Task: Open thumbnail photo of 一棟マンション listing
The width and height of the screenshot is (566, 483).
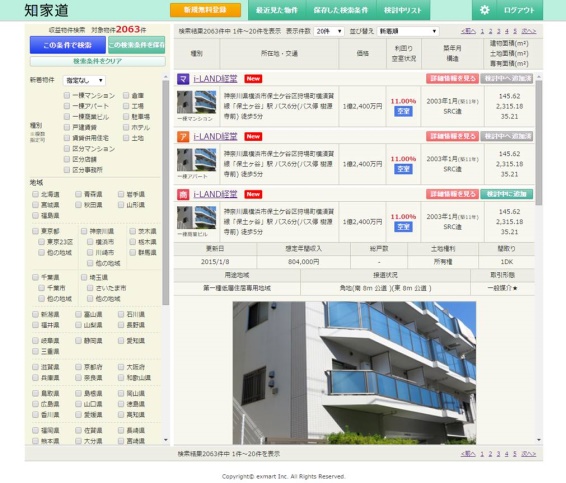Action: pyautogui.click(x=197, y=102)
